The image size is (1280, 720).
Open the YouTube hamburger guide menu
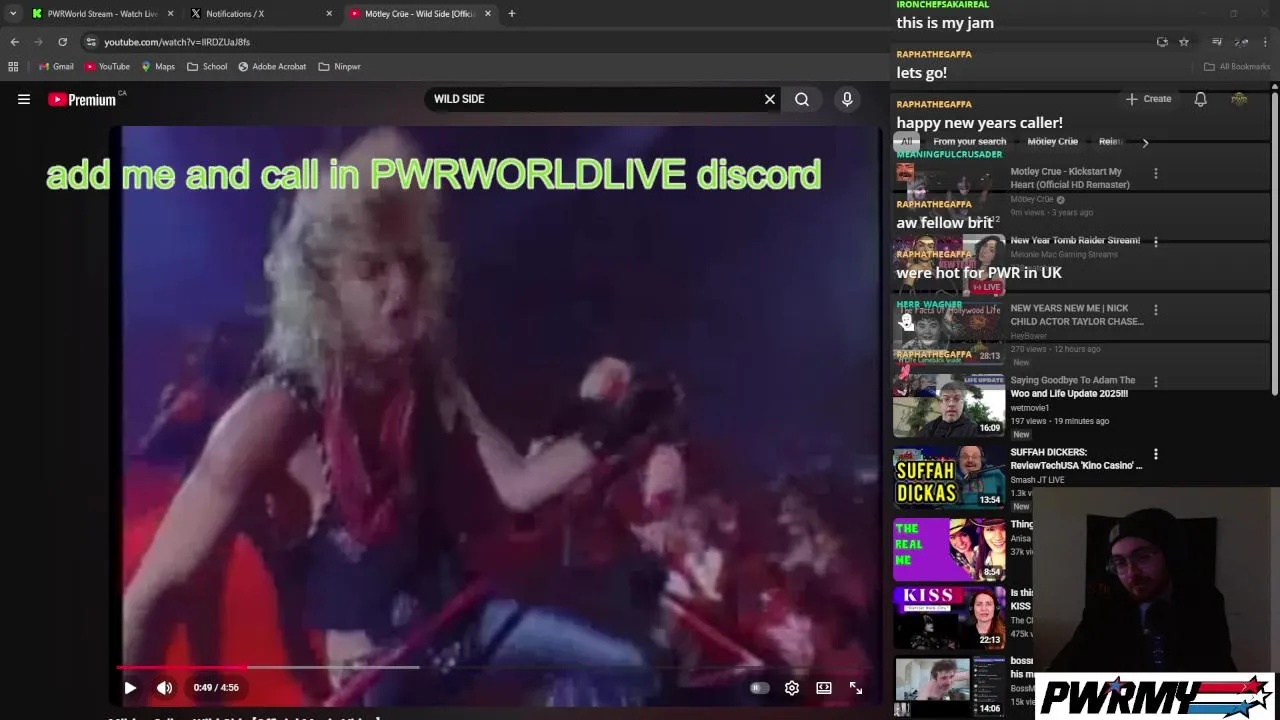click(24, 99)
